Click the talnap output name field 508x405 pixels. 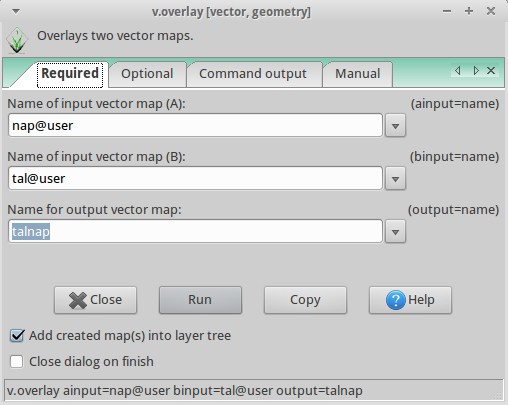pyautogui.click(x=195, y=231)
